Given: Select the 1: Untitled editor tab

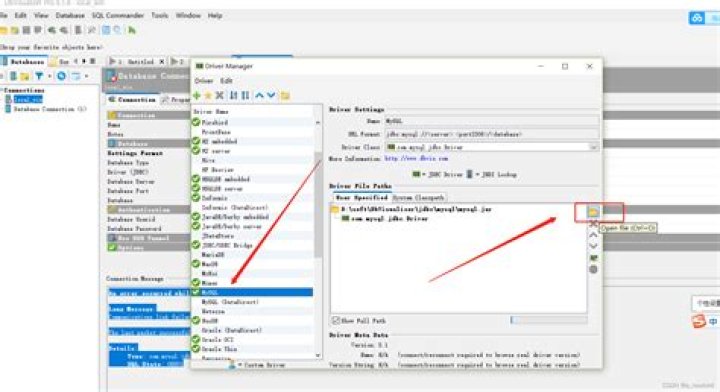Looking at the screenshot, I should coord(136,61).
